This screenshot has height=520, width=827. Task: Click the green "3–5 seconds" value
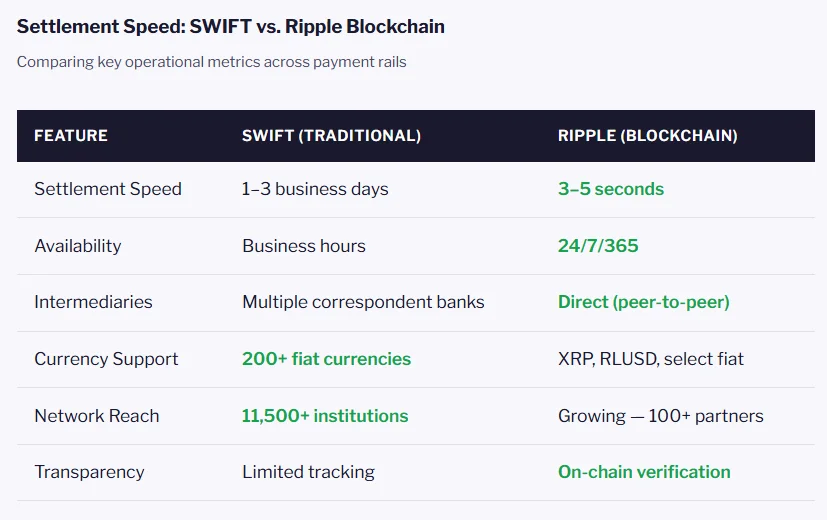(610, 189)
